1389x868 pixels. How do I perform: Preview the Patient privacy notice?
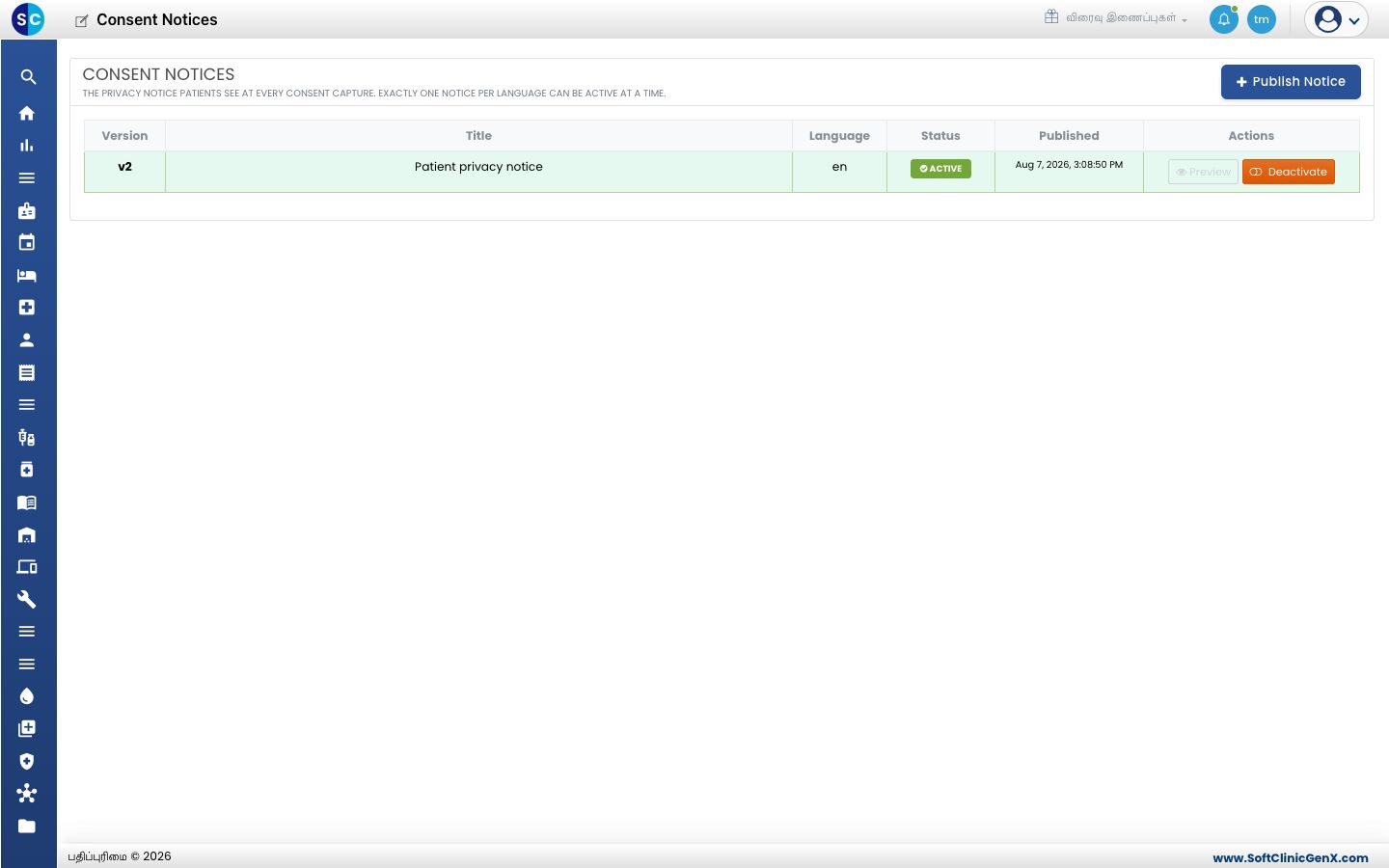tap(1203, 172)
